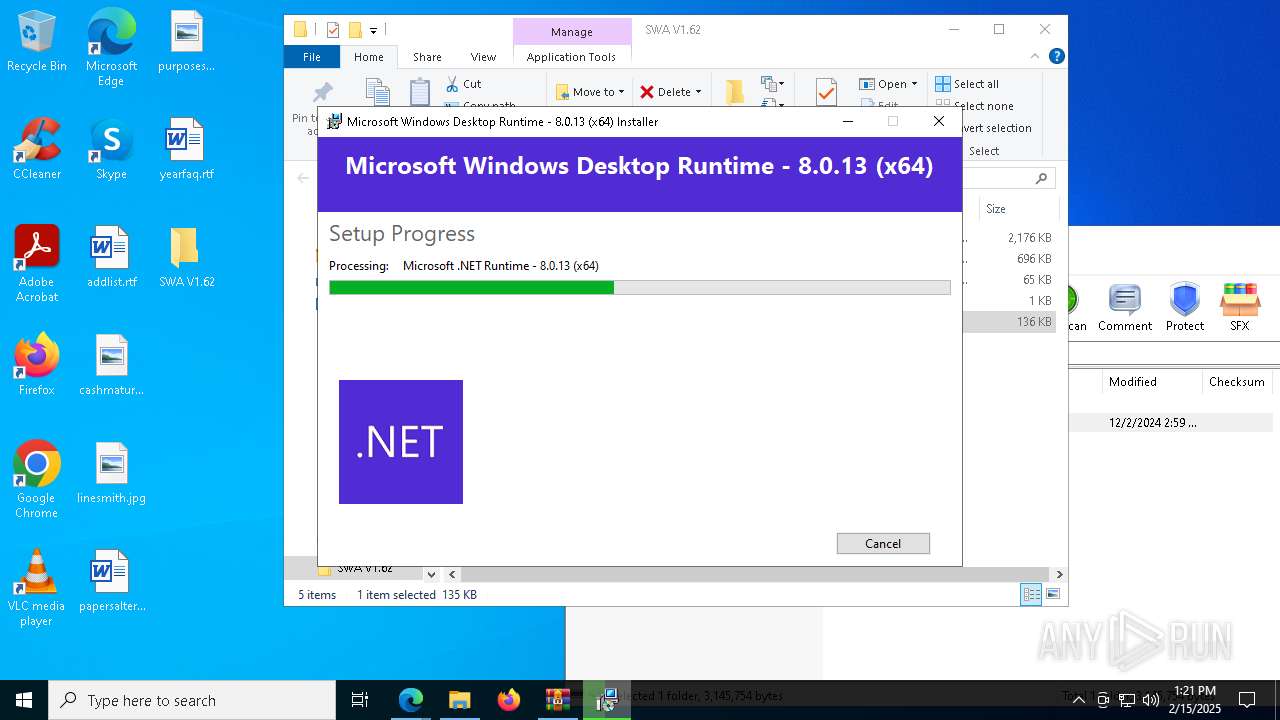1280x720 pixels.
Task: Open the Customize Quick Access Toolbar dropdown
Action: click(x=373, y=31)
